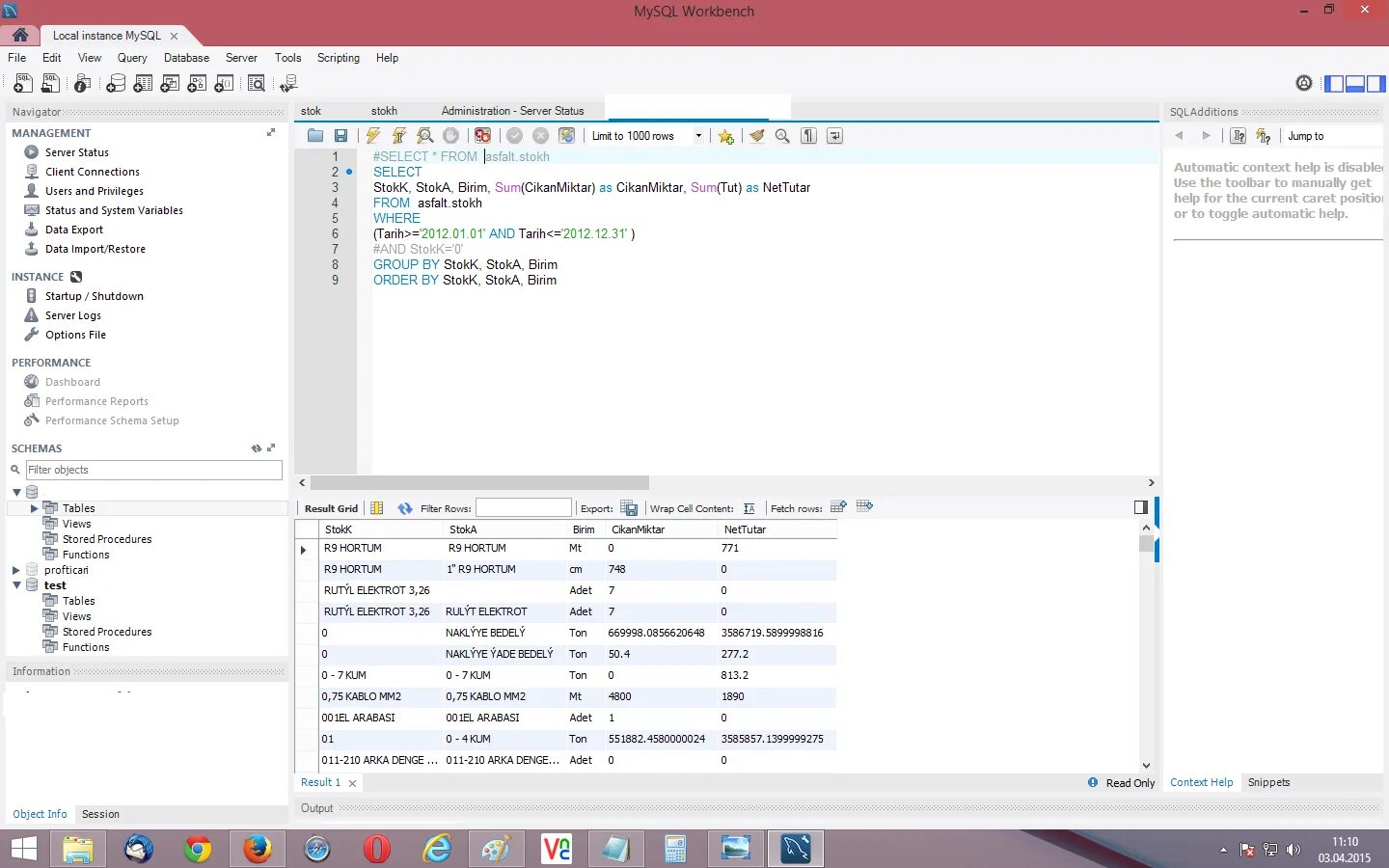1389x868 pixels.
Task: Fetch all rows icon
Action: point(864,506)
